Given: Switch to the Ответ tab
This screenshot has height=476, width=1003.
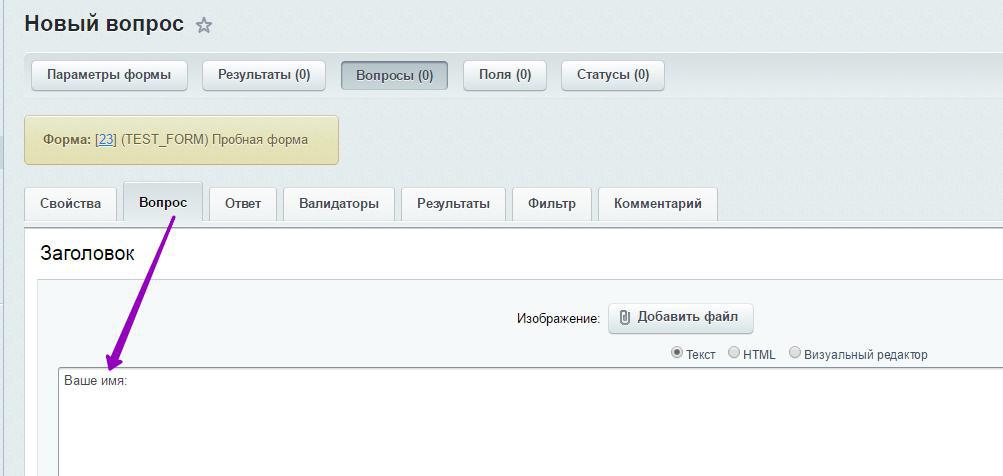Looking at the screenshot, I should (x=243, y=204).
